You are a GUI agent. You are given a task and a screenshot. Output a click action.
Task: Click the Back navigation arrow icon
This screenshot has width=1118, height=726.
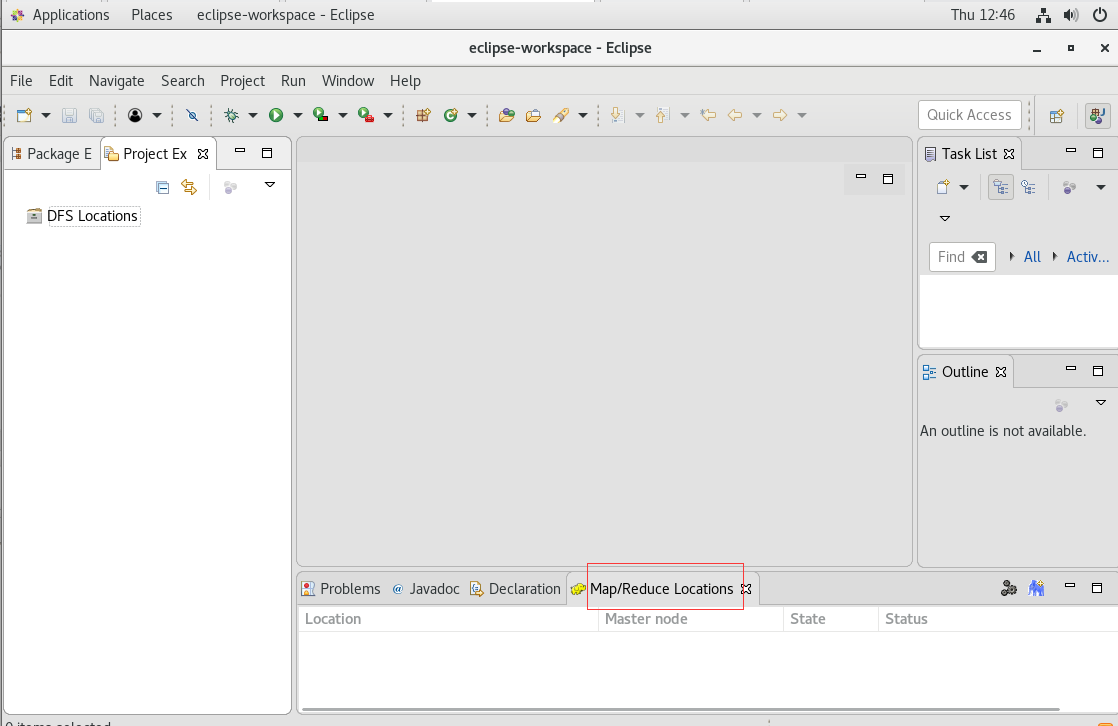click(x=735, y=116)
